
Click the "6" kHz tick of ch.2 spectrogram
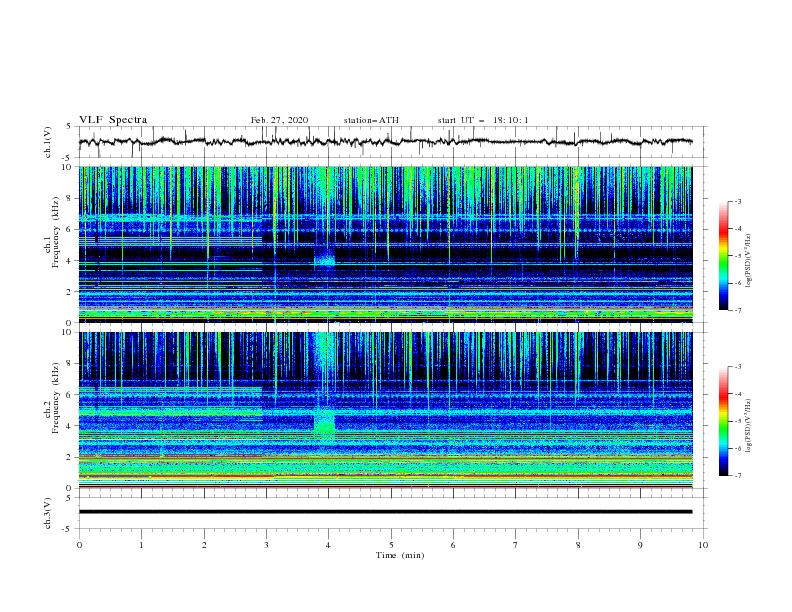point(70,394)
